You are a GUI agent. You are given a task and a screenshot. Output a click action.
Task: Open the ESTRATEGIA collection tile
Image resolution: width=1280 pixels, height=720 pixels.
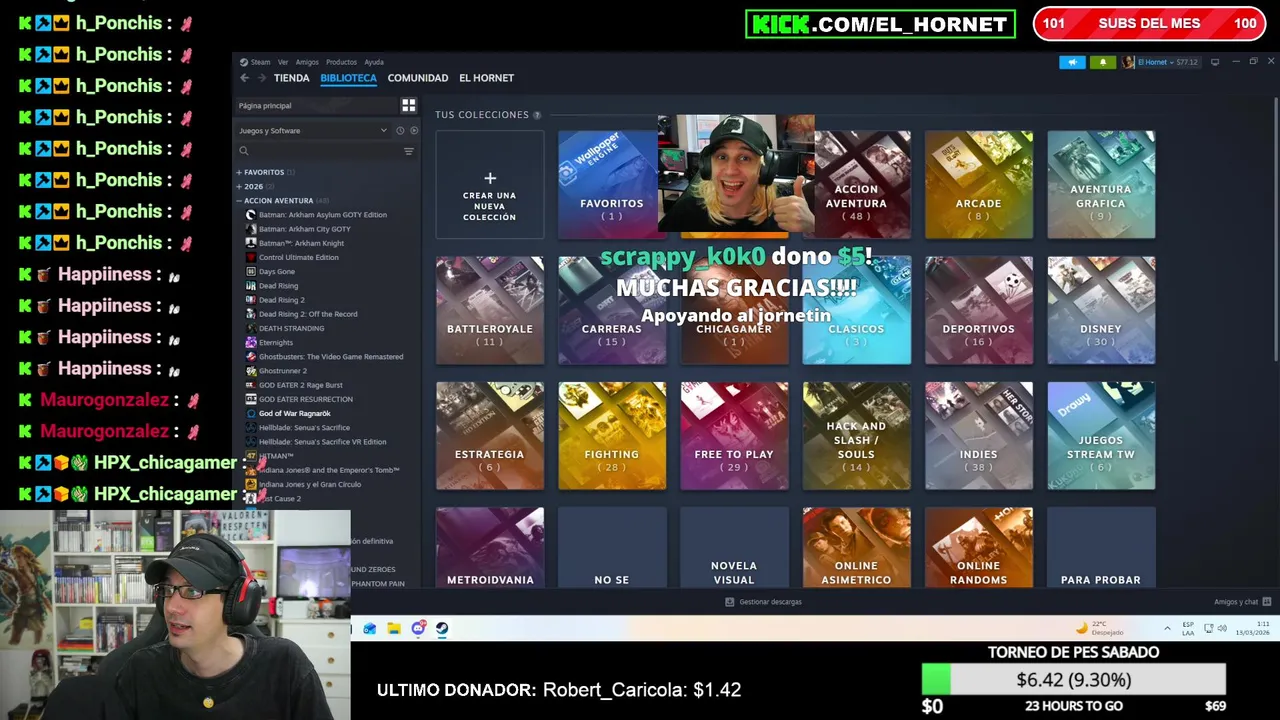(490, 436)
